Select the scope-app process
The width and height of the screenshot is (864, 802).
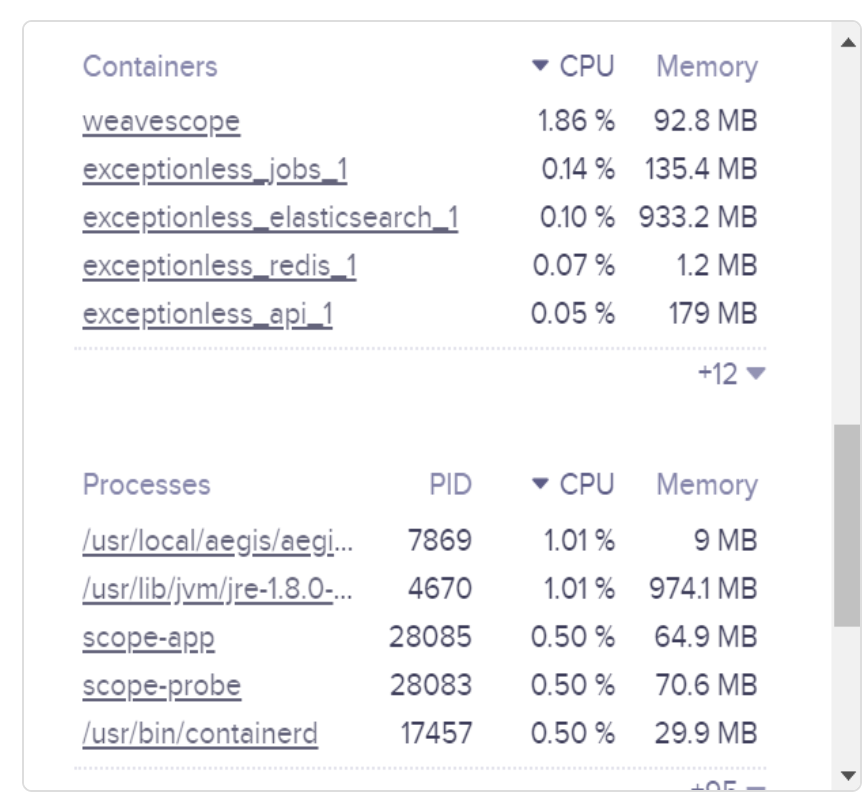pos(149,637)
